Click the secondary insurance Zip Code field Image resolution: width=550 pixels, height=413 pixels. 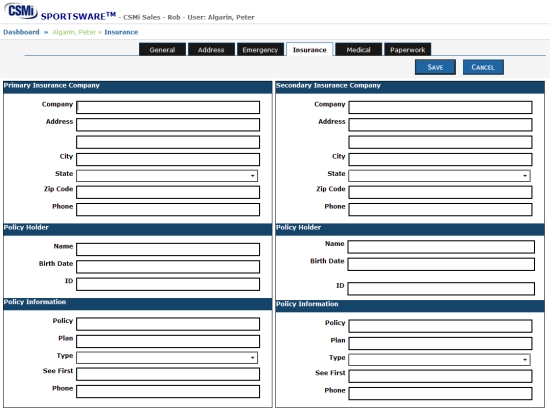(x=440, y=192)
